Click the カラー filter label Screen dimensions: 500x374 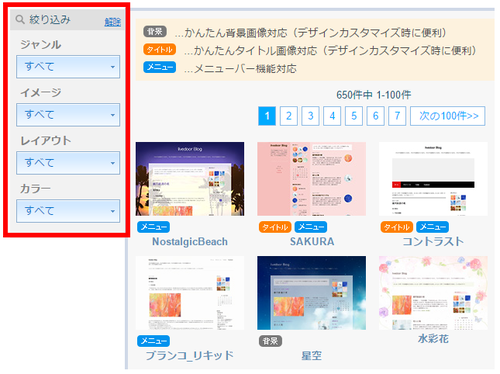click(35, 189)
